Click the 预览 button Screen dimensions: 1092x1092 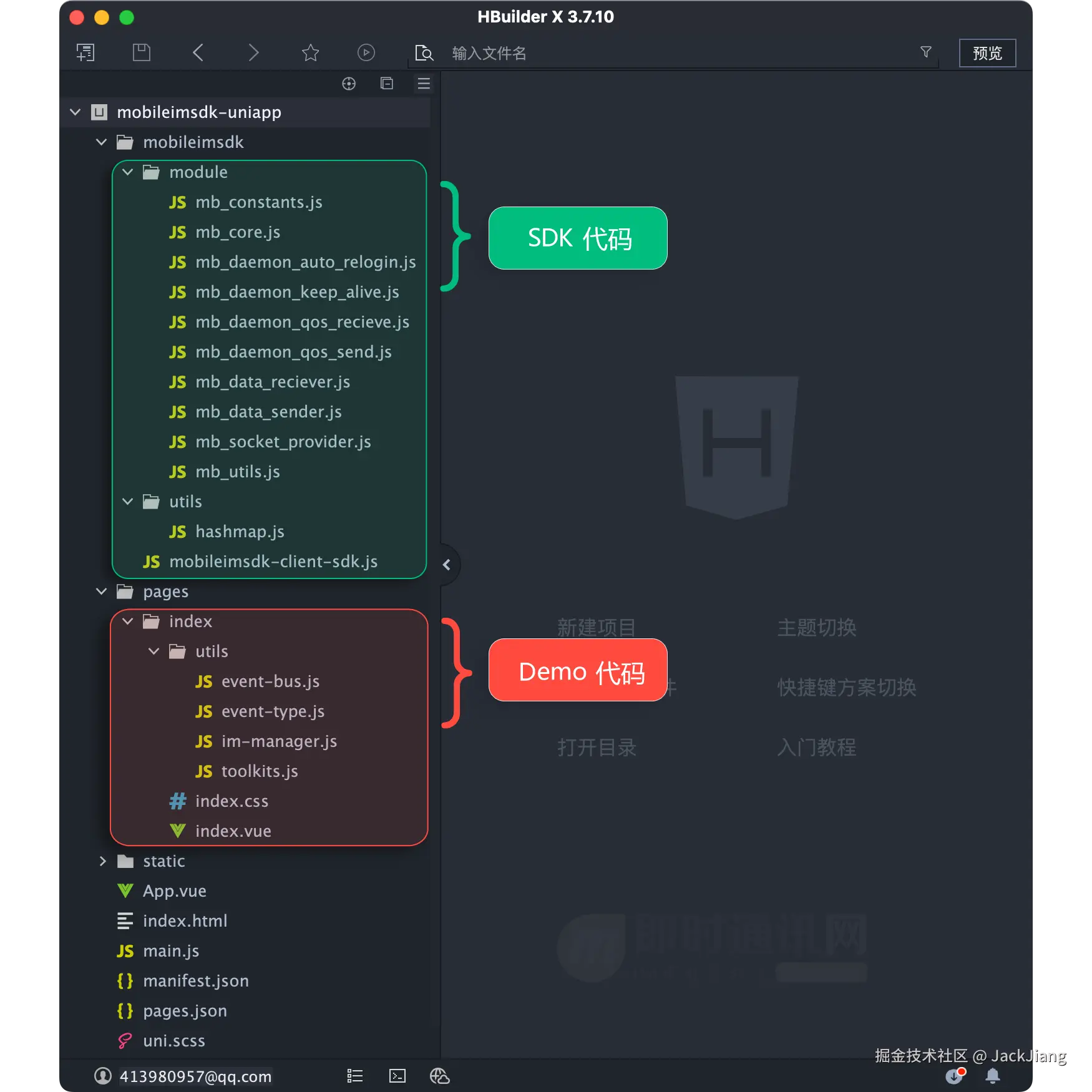coord(987,53)
